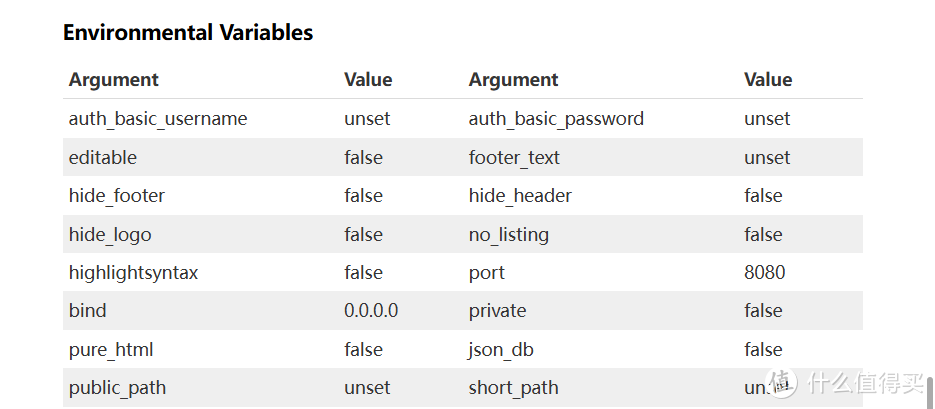This screenshot has height=409, width=935.
Task: Click the port value 8080
Action: pyautogui.click(x=765, y=272)
